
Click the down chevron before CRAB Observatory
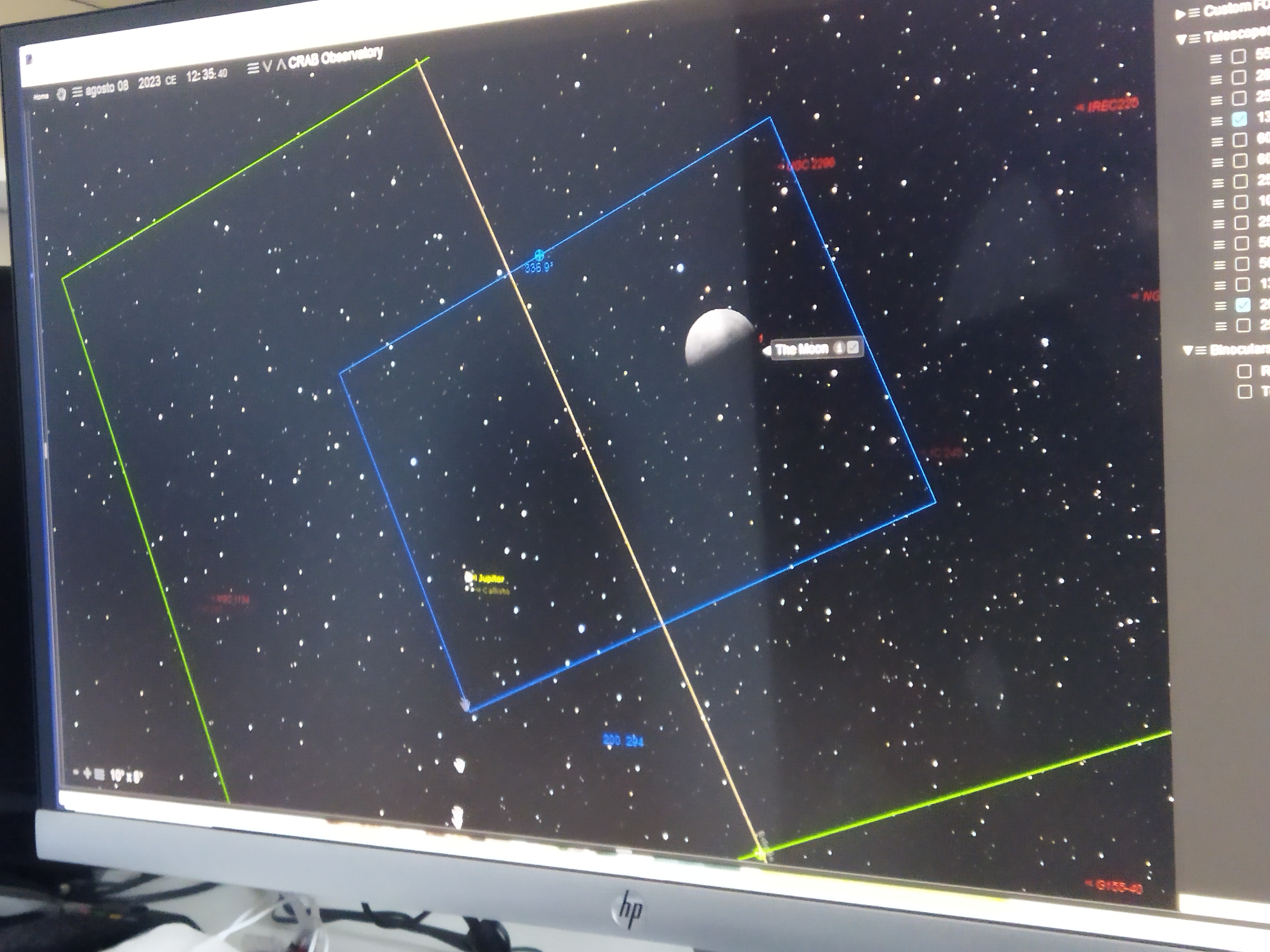(268, 67)
